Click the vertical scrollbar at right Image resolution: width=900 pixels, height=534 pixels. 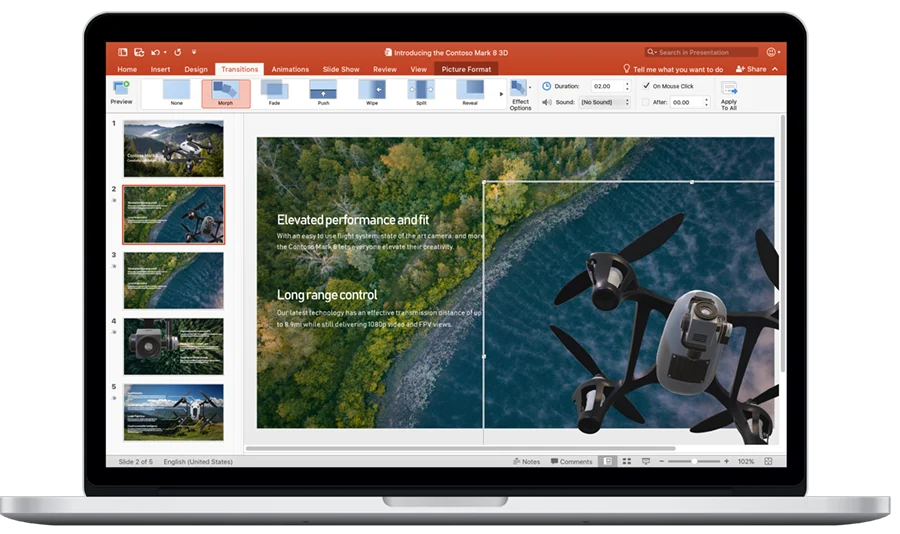pyautogui.click(x=782, y=241)
